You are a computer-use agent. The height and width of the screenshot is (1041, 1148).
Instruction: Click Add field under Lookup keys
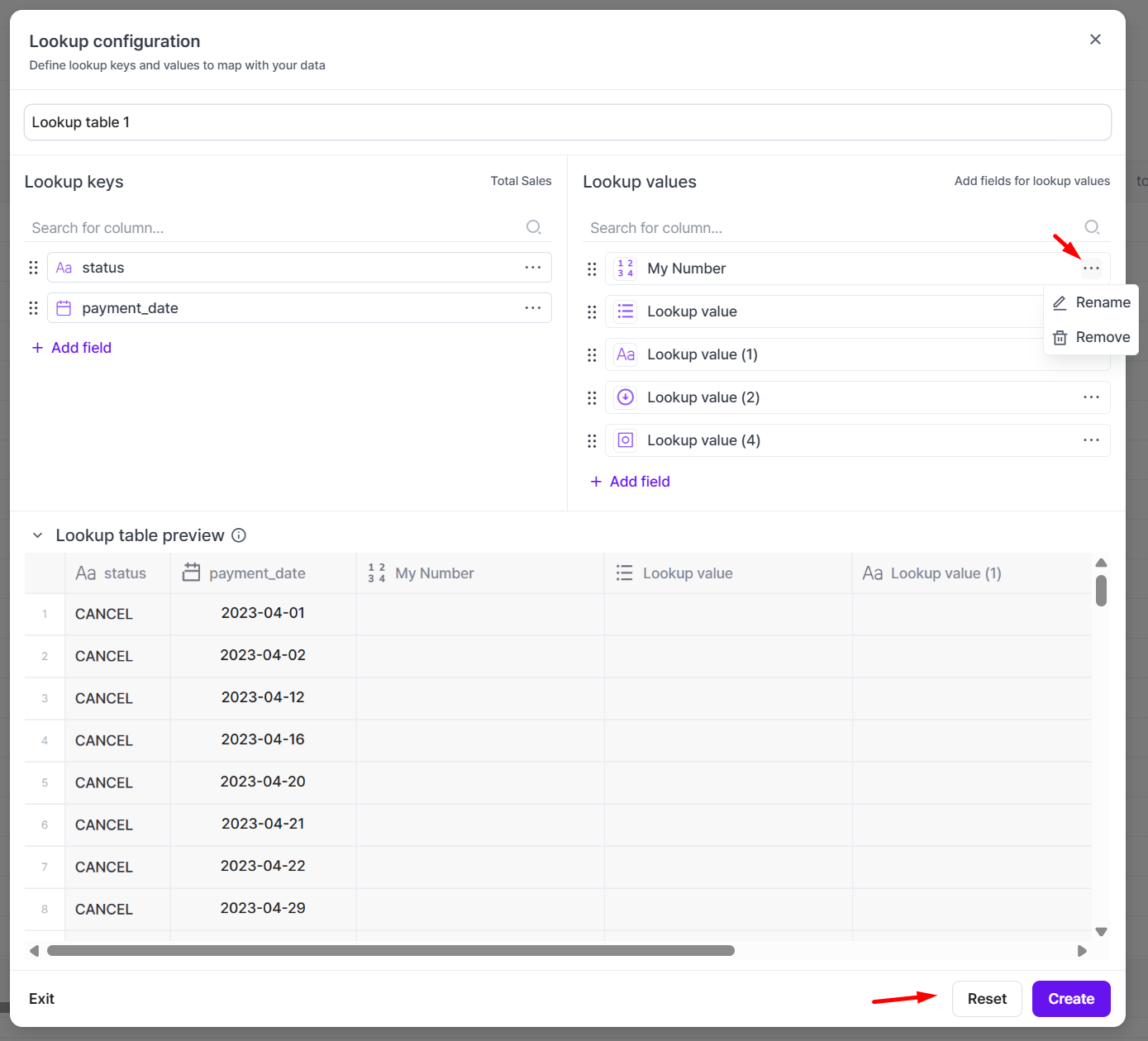pyautogui.click(x=72, y=348)
